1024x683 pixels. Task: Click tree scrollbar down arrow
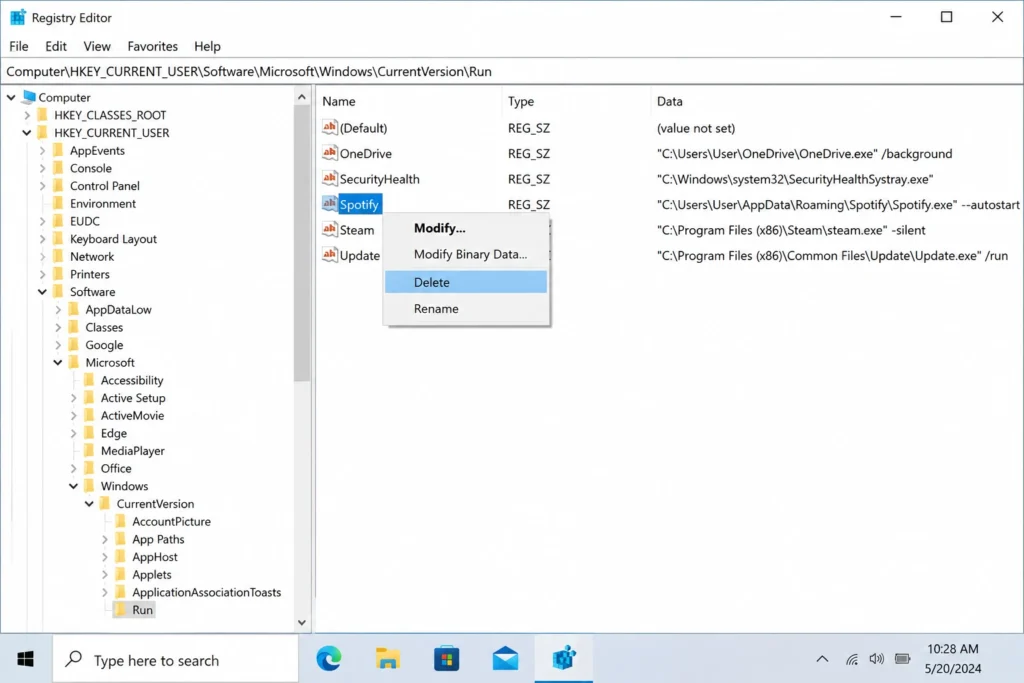(x=302, y=622)
